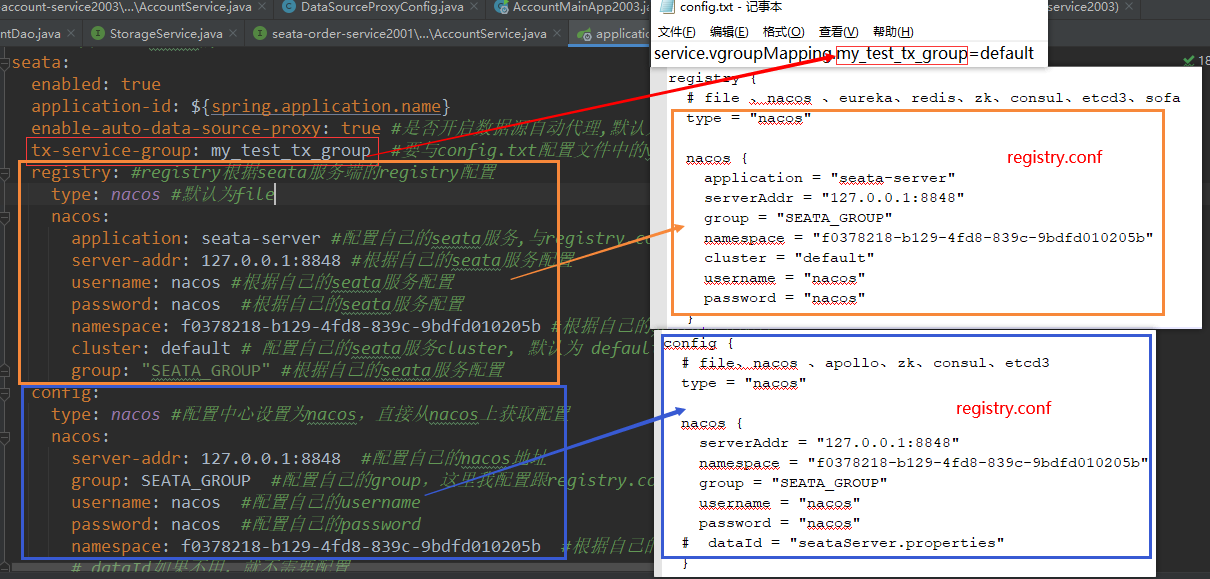Click the Spring config icon on application tab
Screen dimensions: 1210x579
[584, 34]
